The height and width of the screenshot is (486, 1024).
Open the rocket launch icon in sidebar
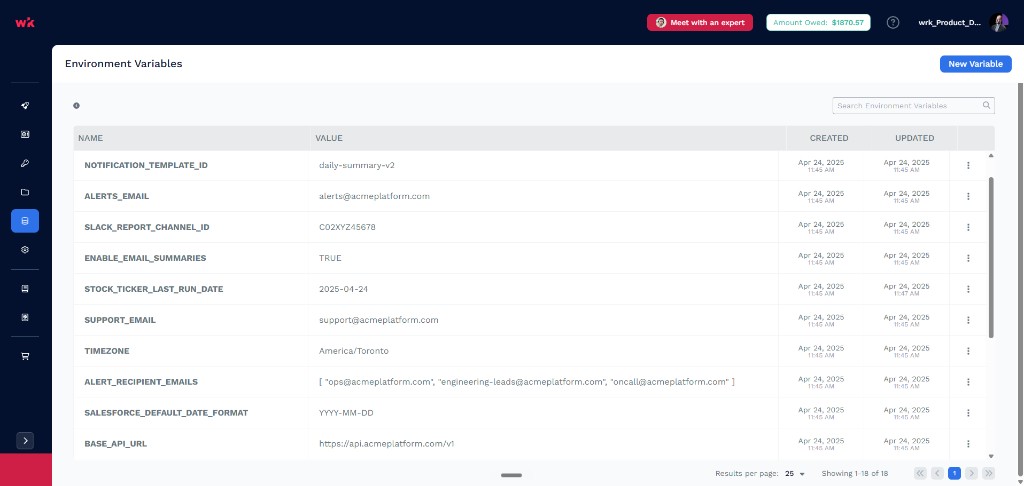pos(25,106)
